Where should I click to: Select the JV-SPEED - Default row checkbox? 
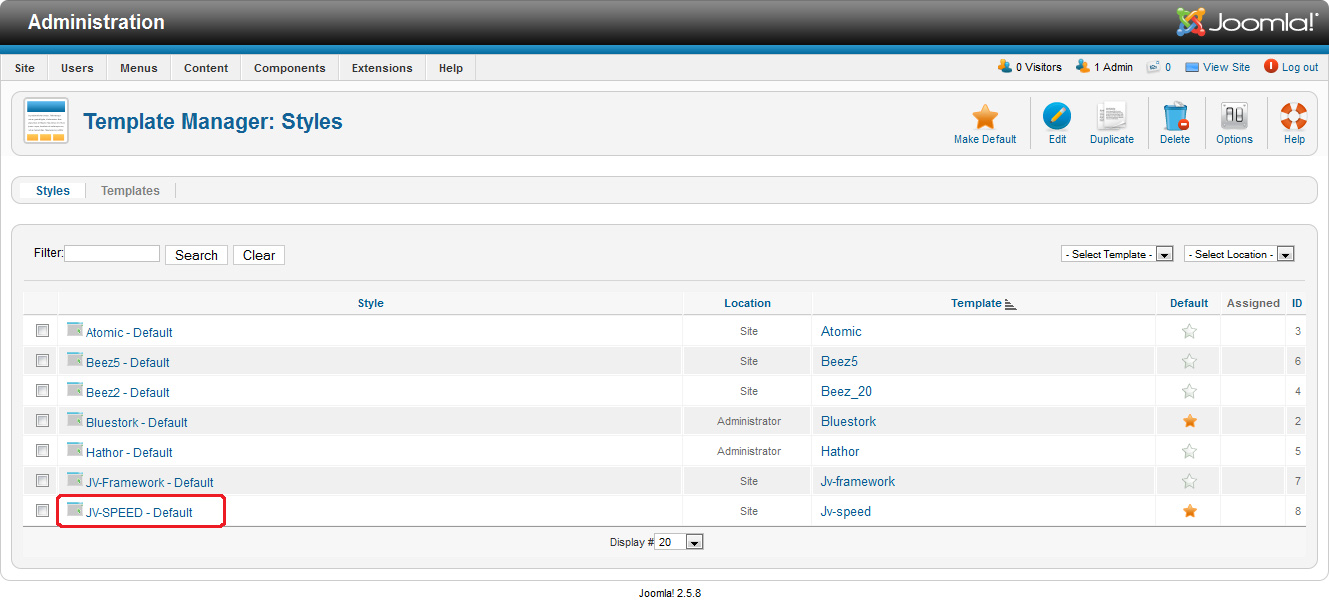[42, 511]
